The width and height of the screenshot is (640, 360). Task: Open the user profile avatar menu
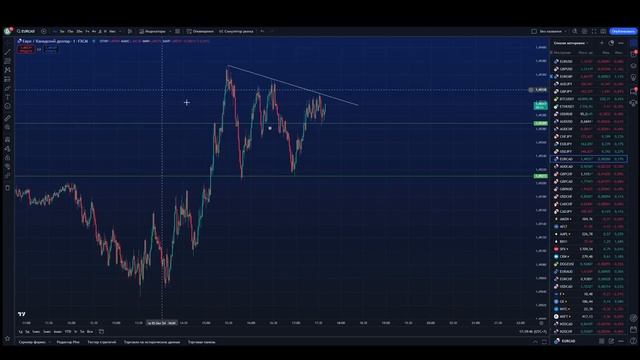coord(8,31)
